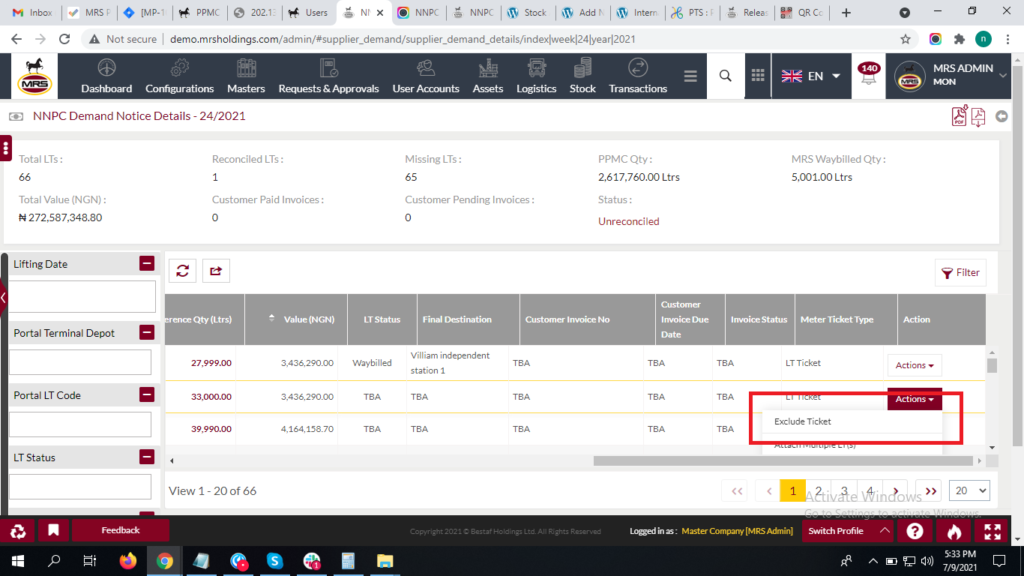Click the Master Company [MRS Admin] link

click(737, 531)
